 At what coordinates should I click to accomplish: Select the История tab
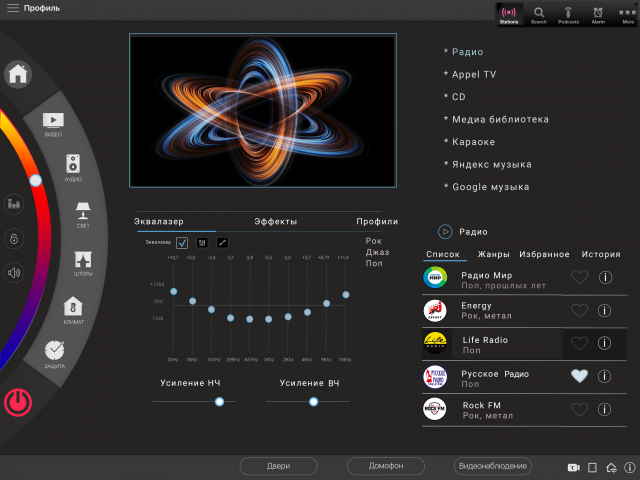(x=601, y=254)
